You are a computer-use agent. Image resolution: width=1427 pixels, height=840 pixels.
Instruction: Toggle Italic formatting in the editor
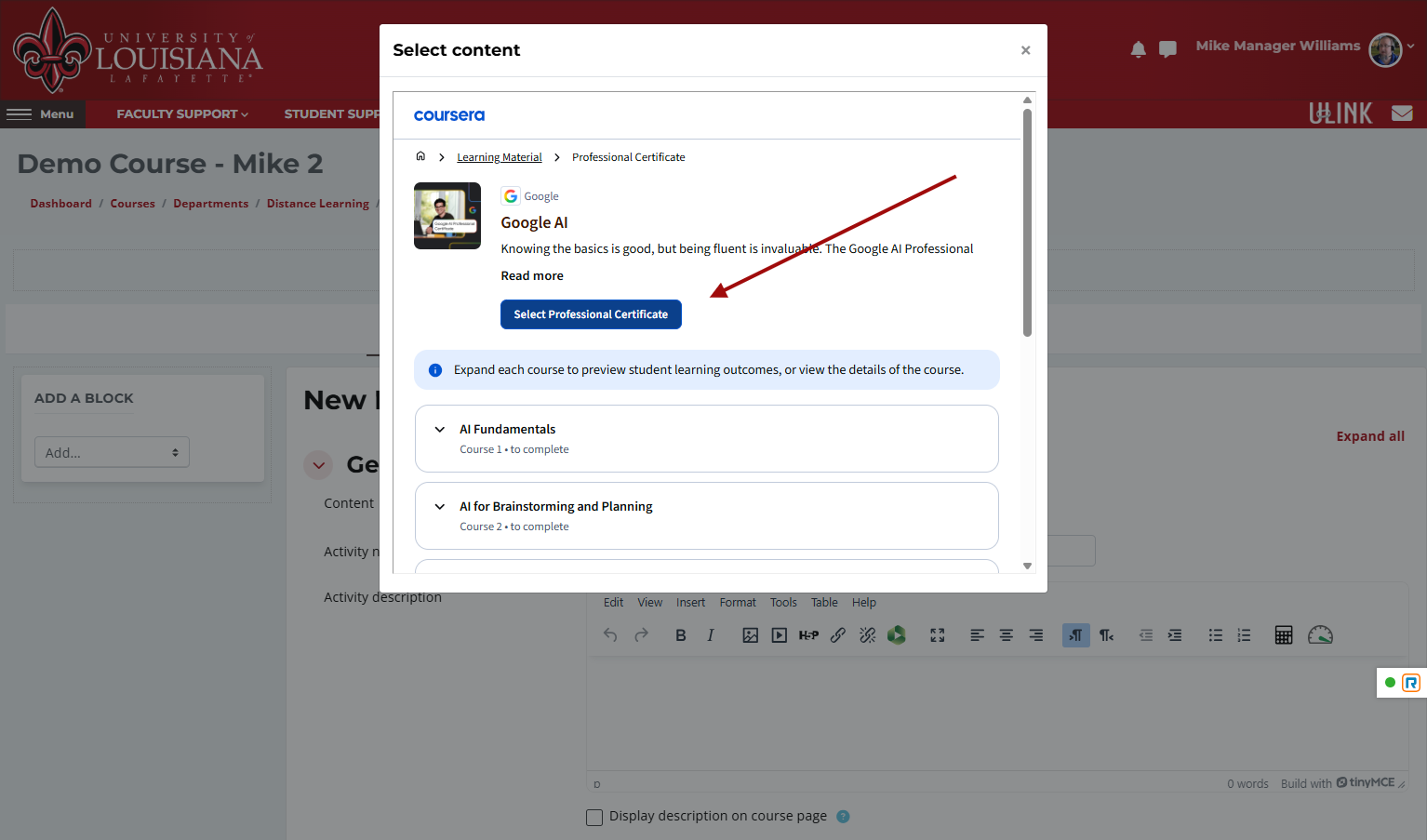pyautogui.click(x=711, y=635)
